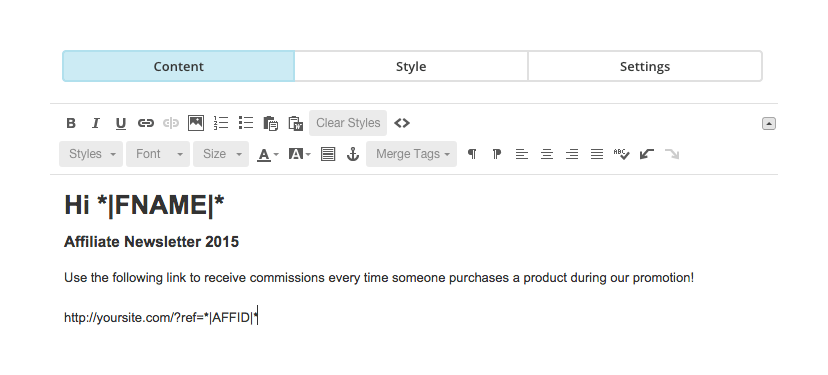828x375 pixels.
Task: Open the background color picker
Action: [299, 154]
